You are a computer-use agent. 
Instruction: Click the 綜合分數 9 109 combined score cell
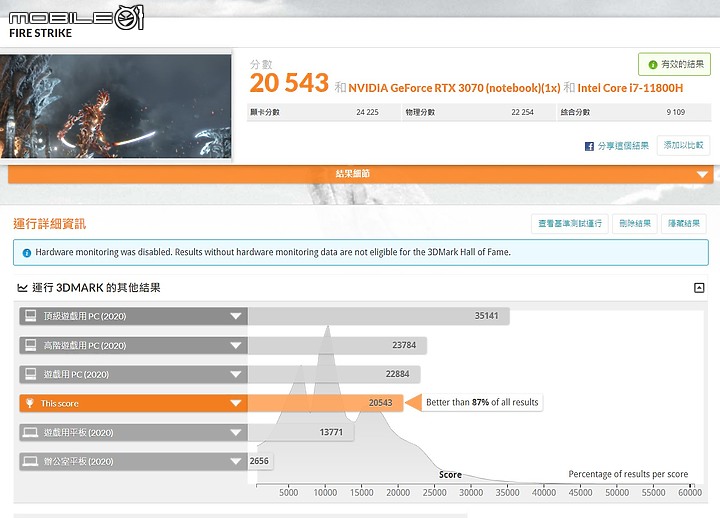coord(635,113)
